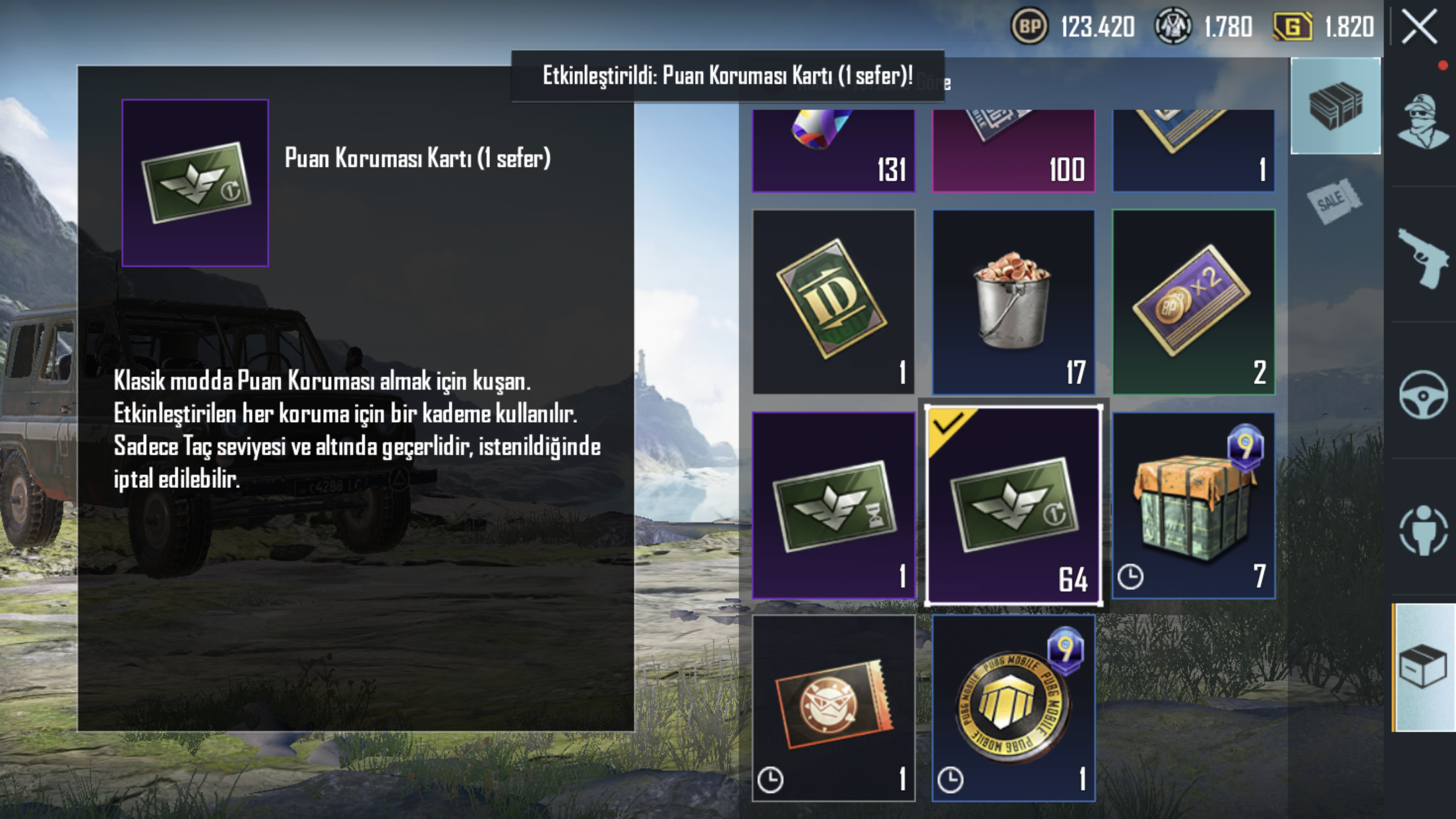This screenshot has width=1456, height=819.
Task: Select the hourglass protection card item
Action: pos(834,506)
